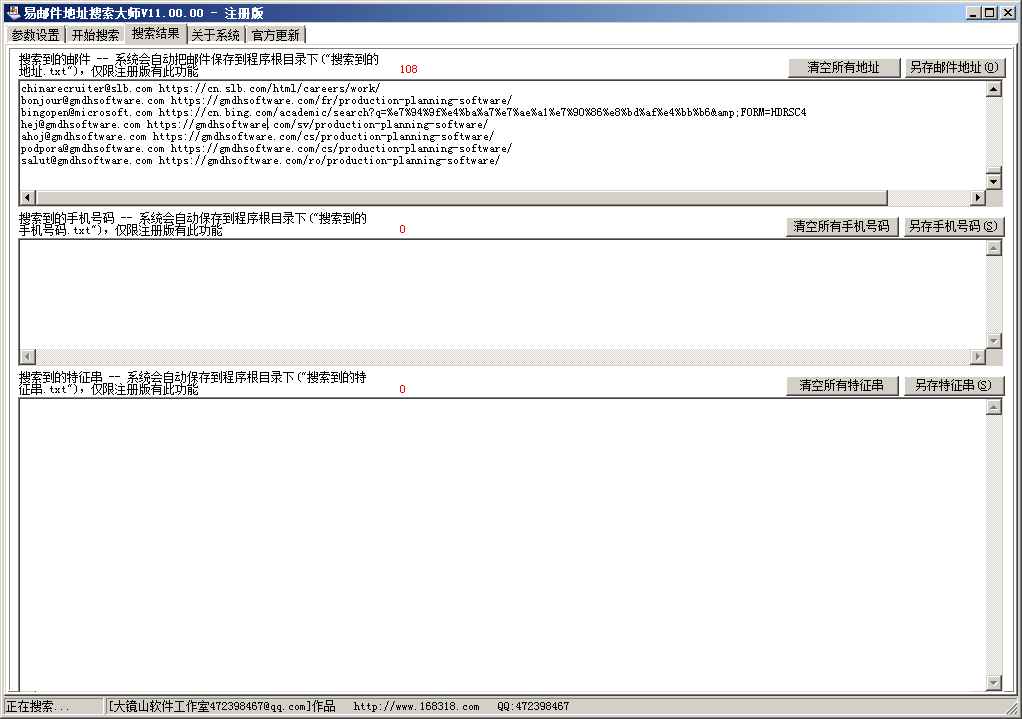The image size is (1022, 719).
Task: Open the 关于系统 tab
Action: 215,35
